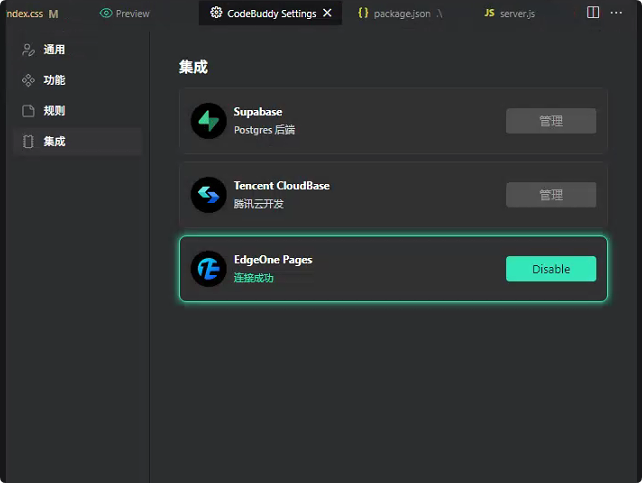Click the JS file icon on server.js
This screenshot has height=483, width=642.
(489, 13)
